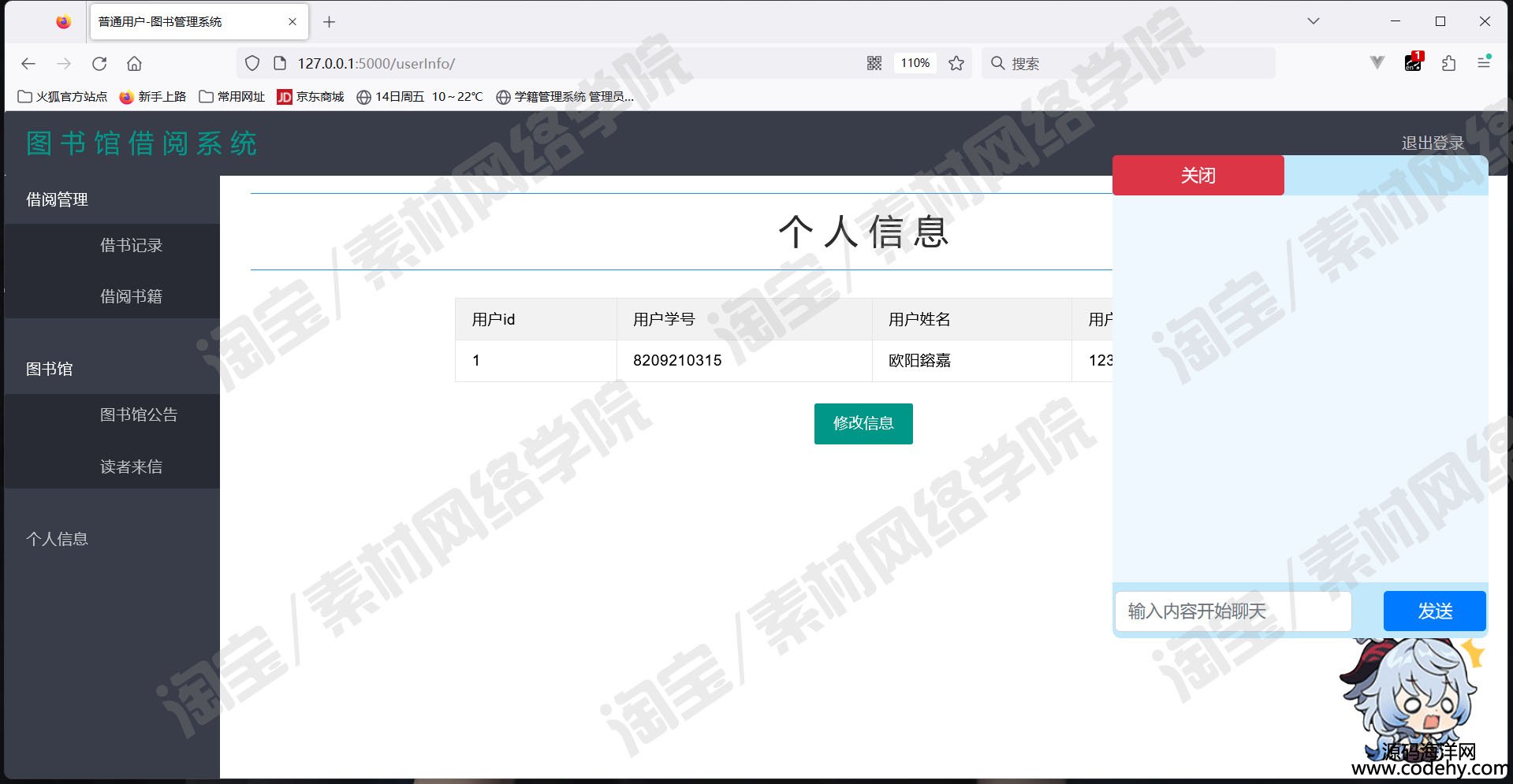Open the extensions puzzle icon
The height and width of the screenshot is (784, 1513).
[x=1448, y=63]
